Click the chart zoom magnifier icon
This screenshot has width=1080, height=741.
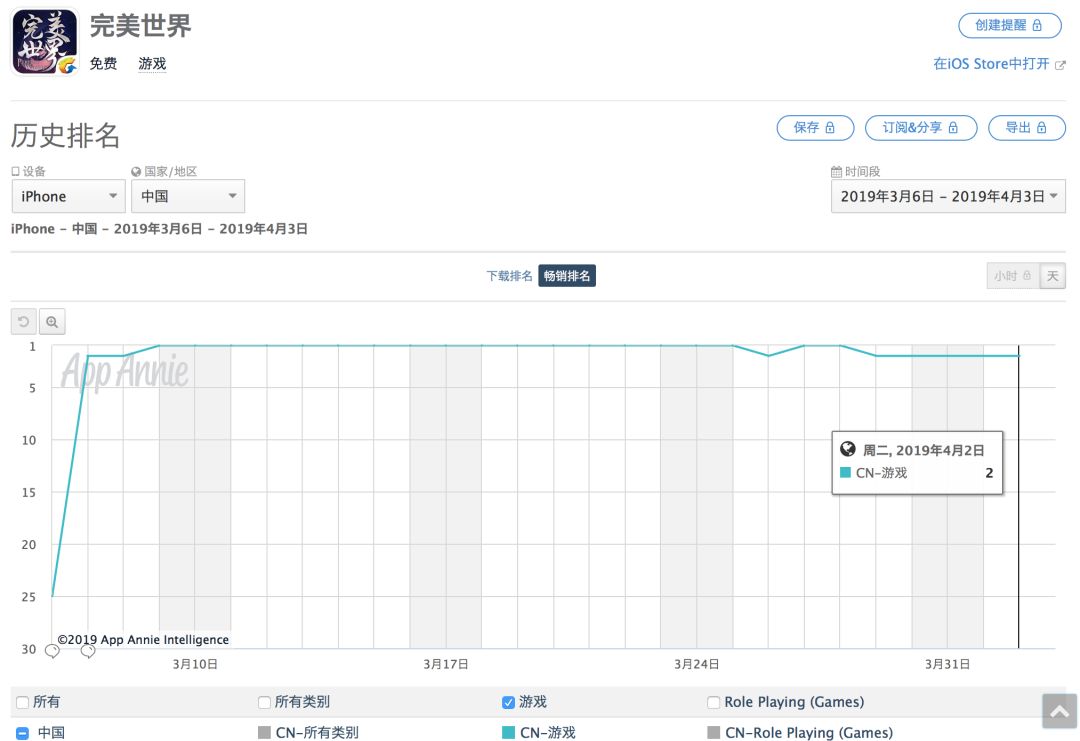(x=52, y=322)
